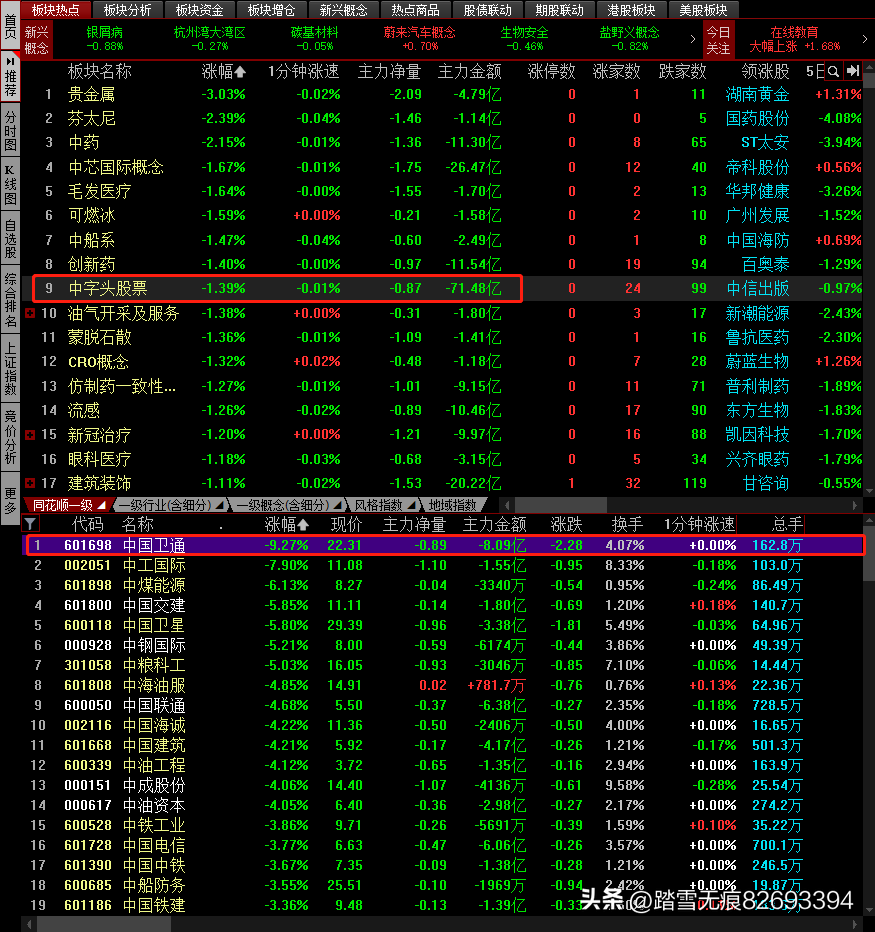Open the 期股联动 tab

click(x=559, y=10)
